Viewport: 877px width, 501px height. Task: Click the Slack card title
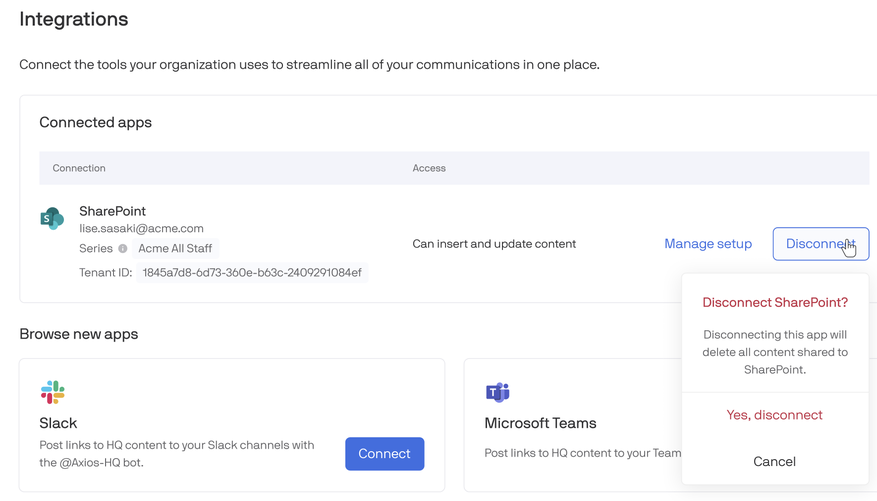(x=58, y=423)
